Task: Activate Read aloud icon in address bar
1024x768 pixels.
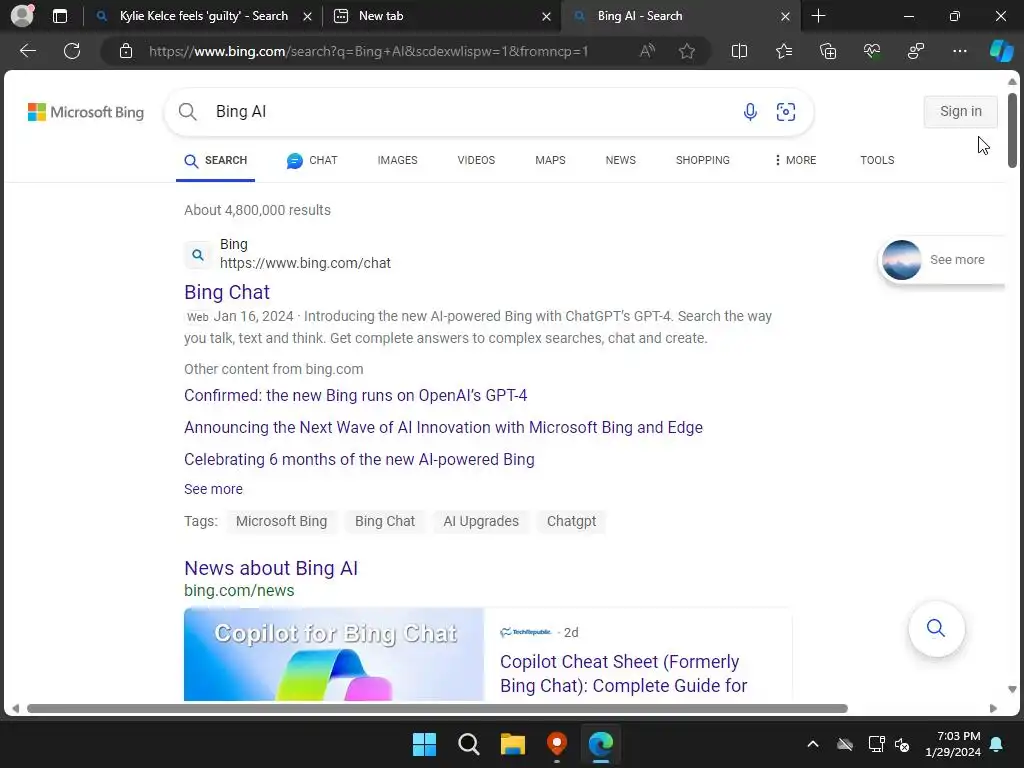Action: (647, 51)
